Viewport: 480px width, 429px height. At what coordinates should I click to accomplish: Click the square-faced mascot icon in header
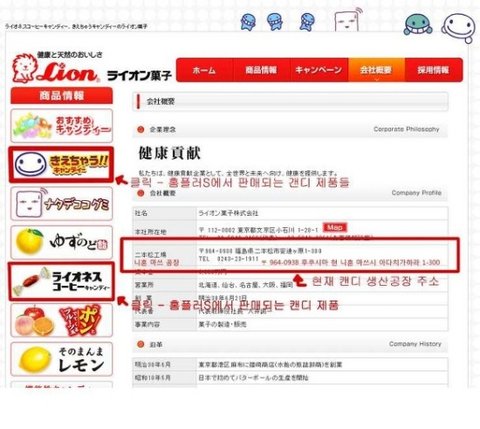(x=348, y=20)
